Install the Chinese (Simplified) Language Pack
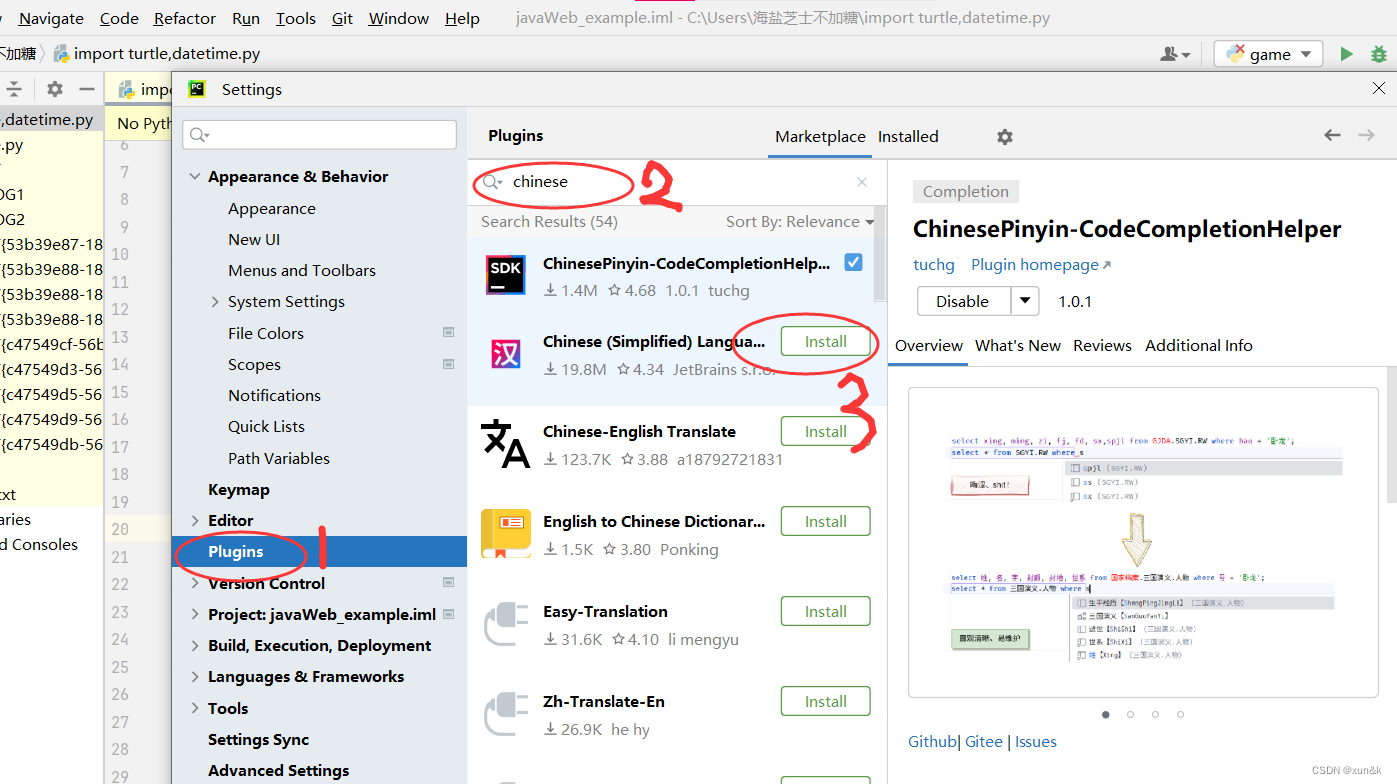 [x=825, y=341]
